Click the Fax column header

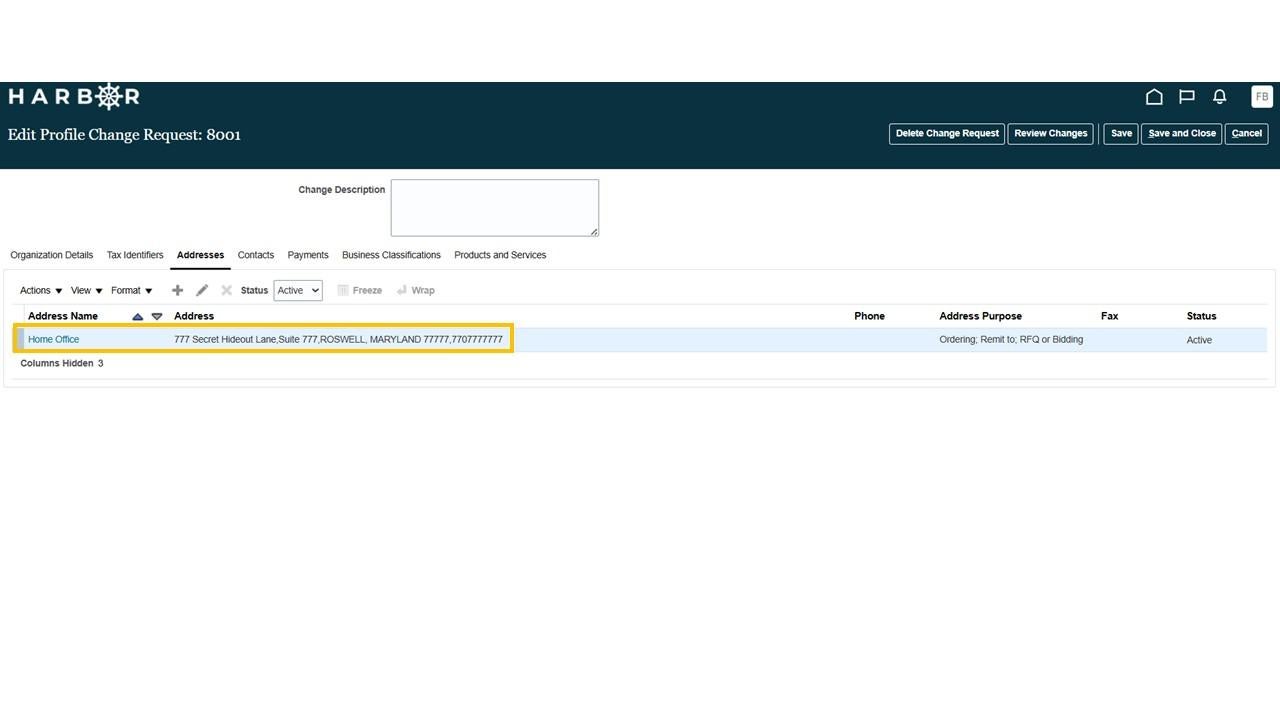tap(1109, 316)
